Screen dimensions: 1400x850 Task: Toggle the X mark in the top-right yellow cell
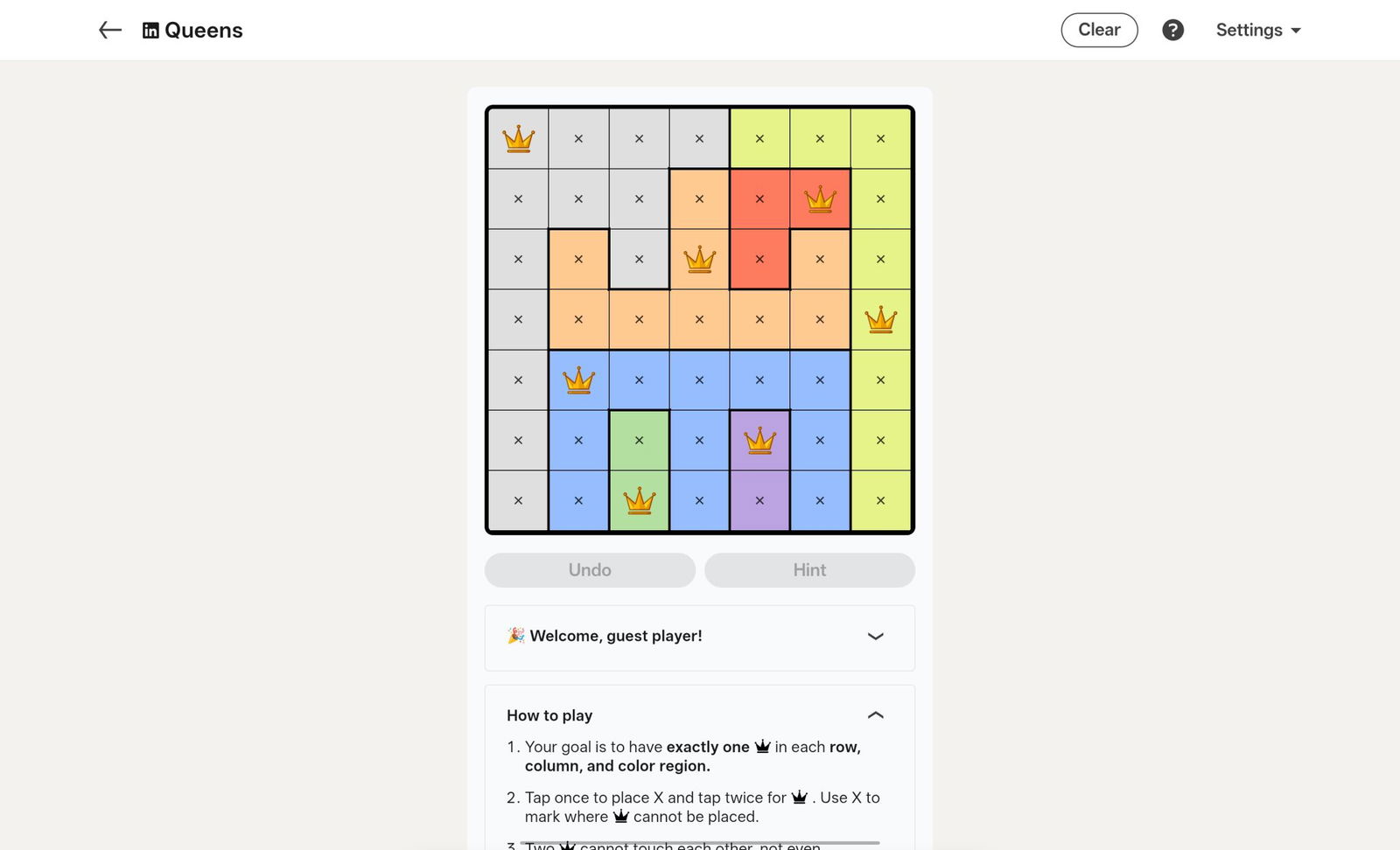879,137
